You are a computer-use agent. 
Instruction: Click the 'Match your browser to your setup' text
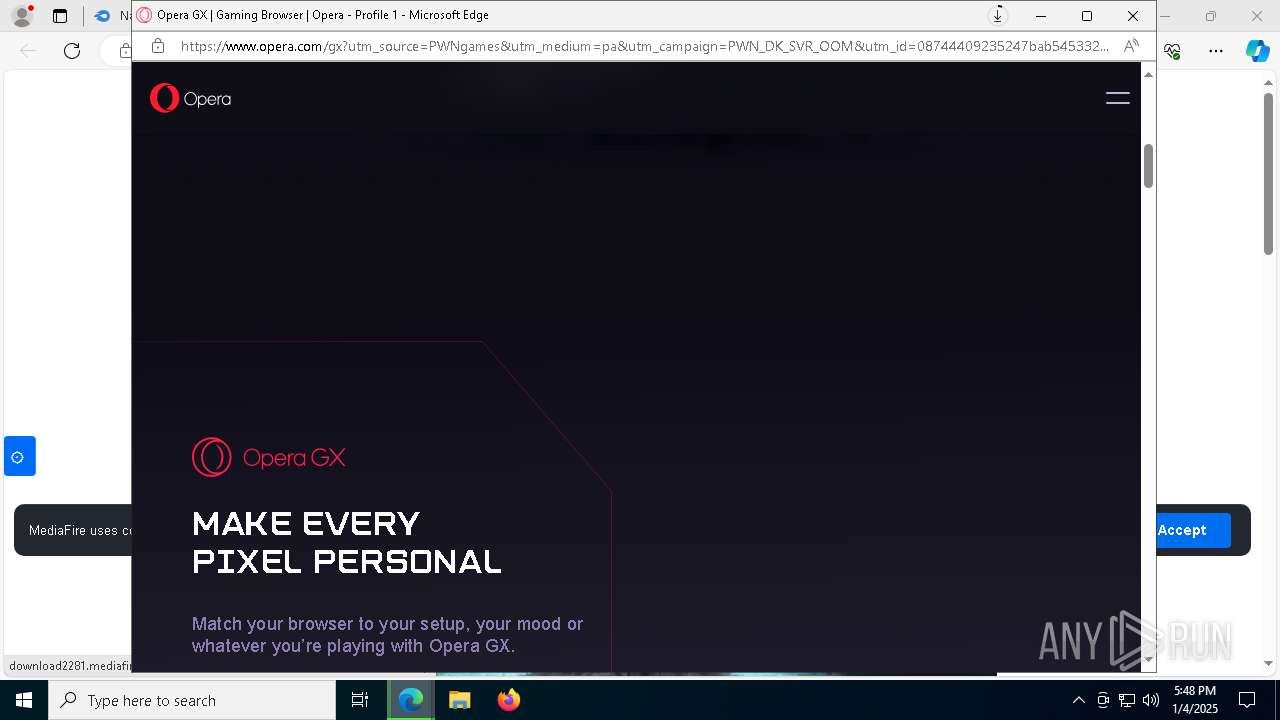pyautogui.click(x=387, y=634)
